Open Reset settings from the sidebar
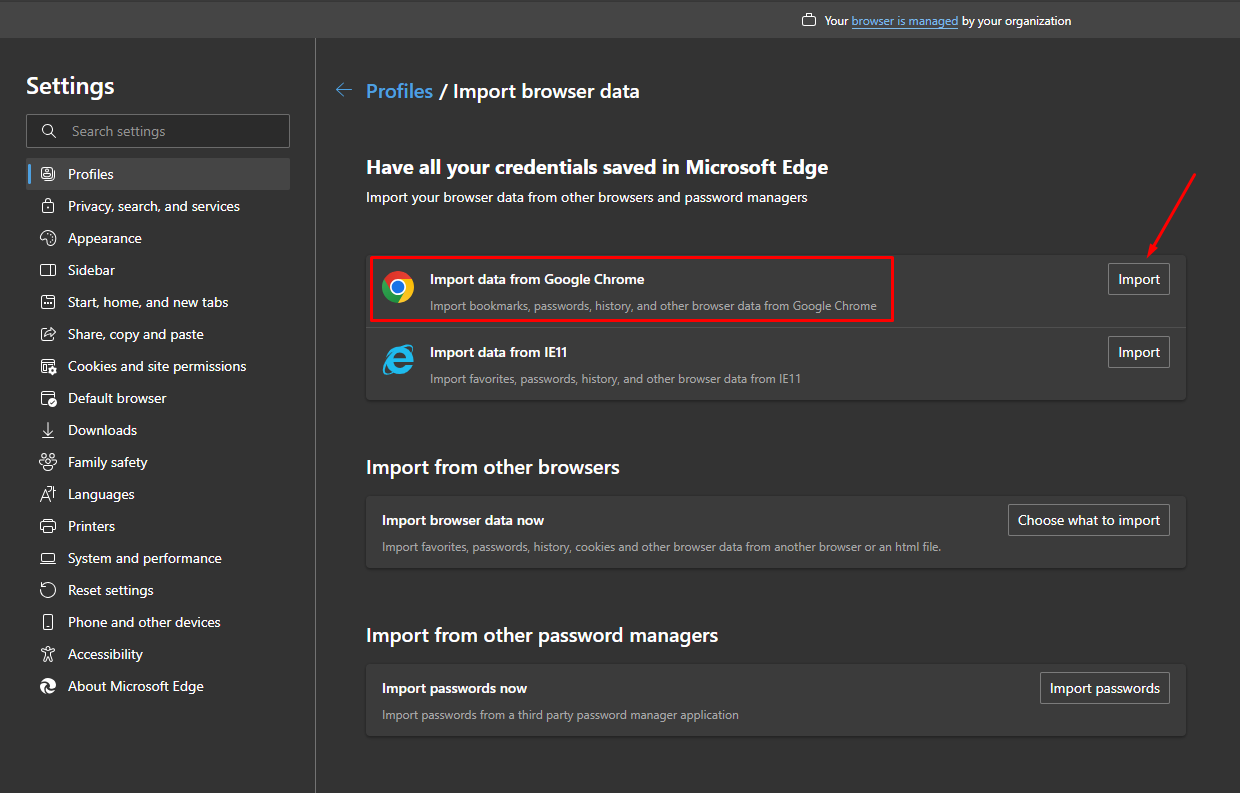Image resolution: width=1240 pixels, height=793 pixels. click(111, 590)
